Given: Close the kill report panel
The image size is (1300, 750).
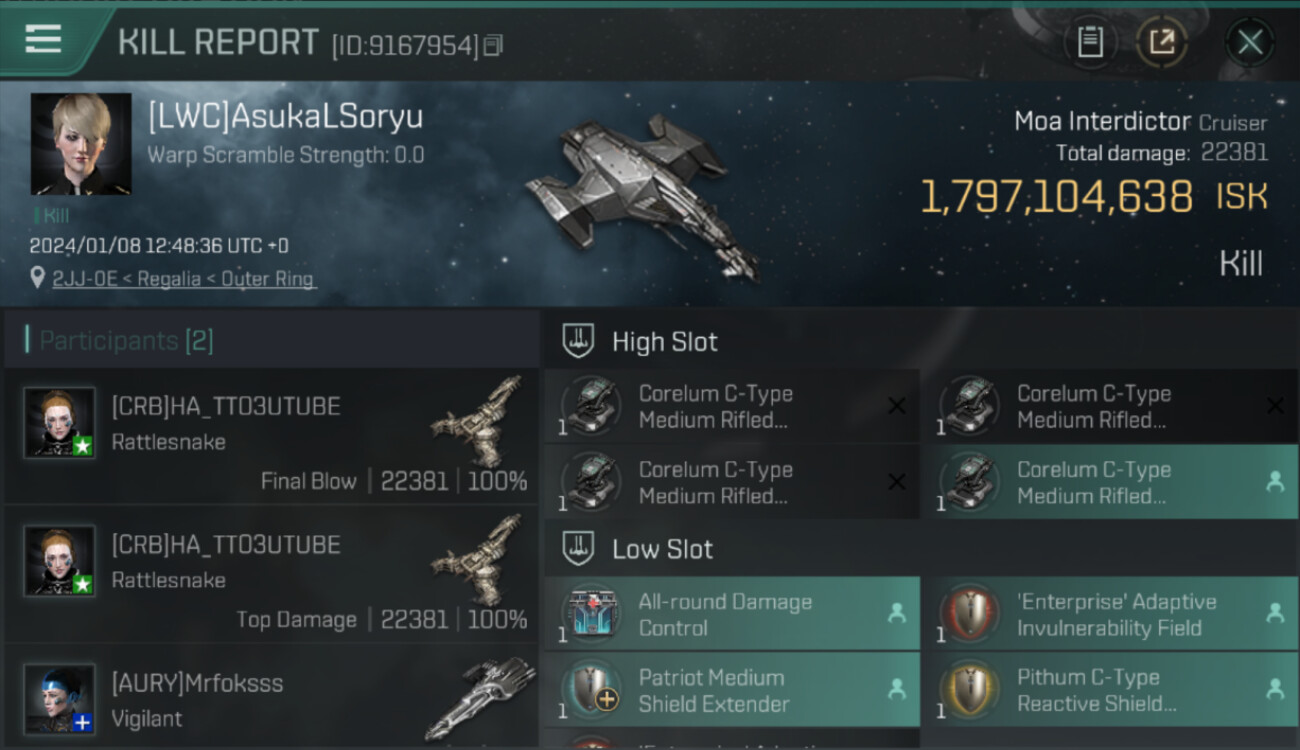Looking at the screenshot, I should click(x=1250, y=42).
